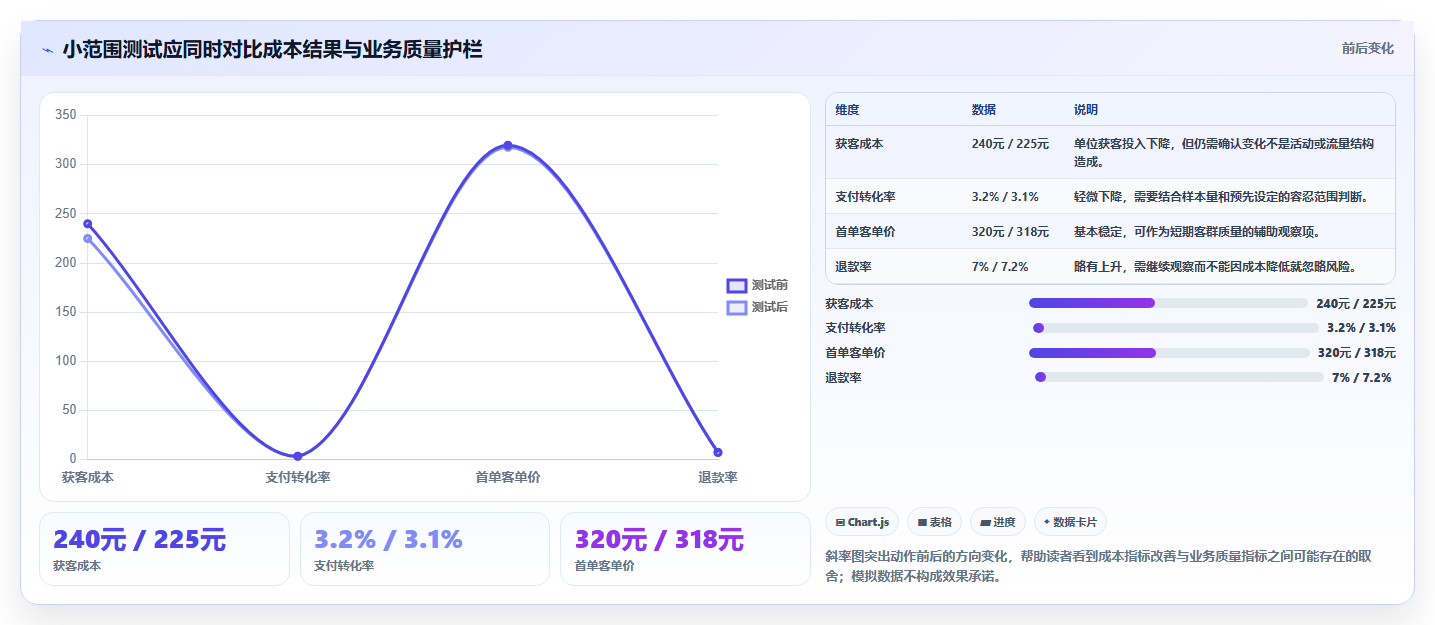Click the 数据 column header

(x=983, y=110)
